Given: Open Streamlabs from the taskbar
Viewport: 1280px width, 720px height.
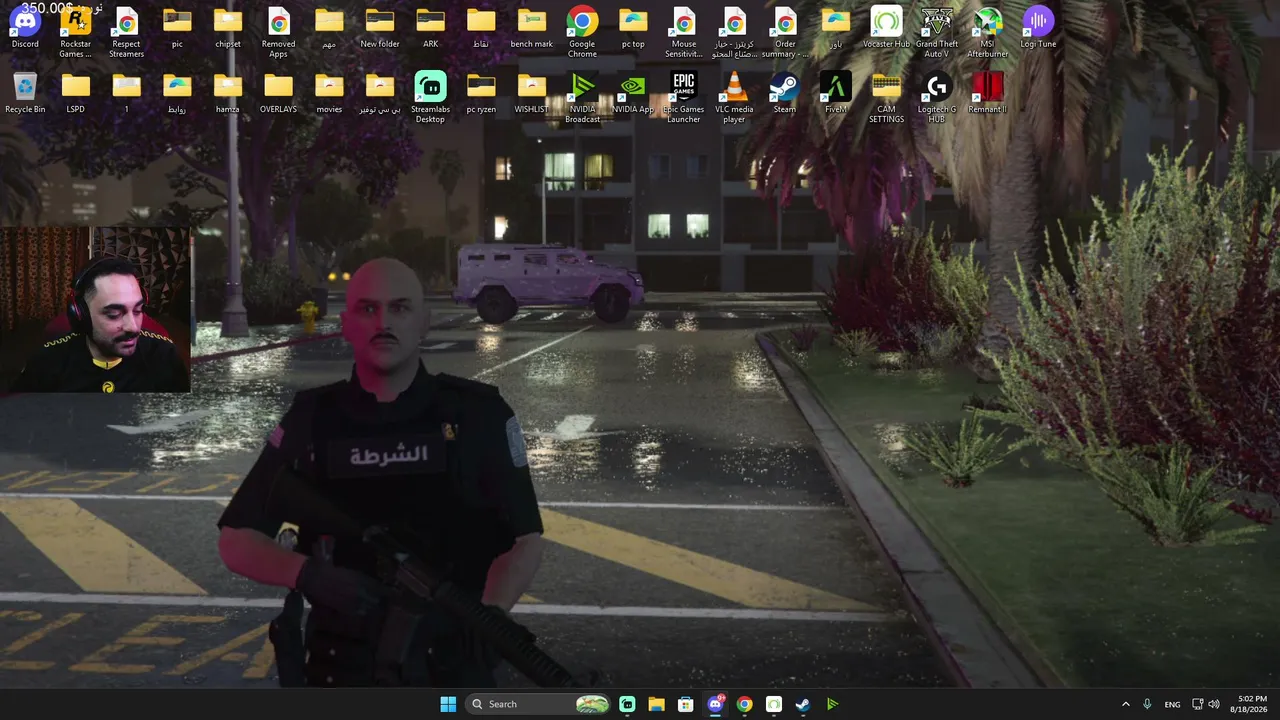Looking at the screenshot, I should tap(627, 704).
